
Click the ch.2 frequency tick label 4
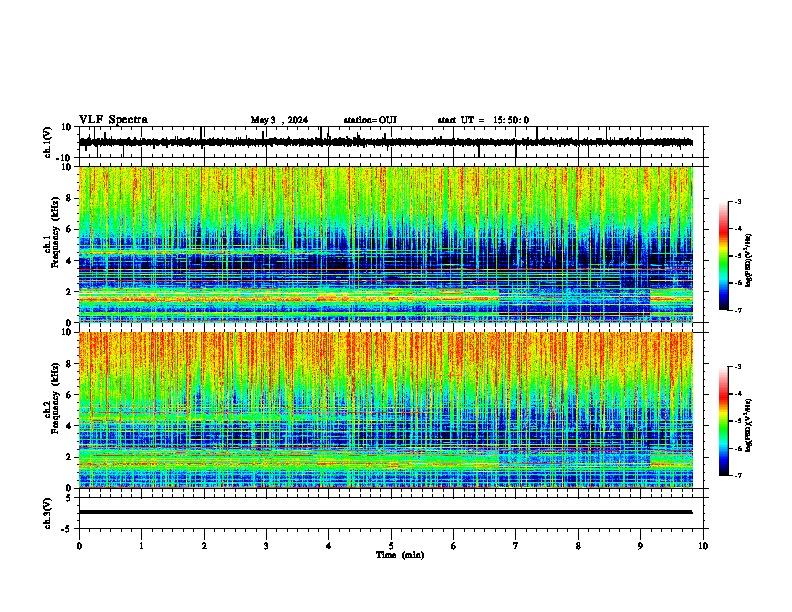69,426
